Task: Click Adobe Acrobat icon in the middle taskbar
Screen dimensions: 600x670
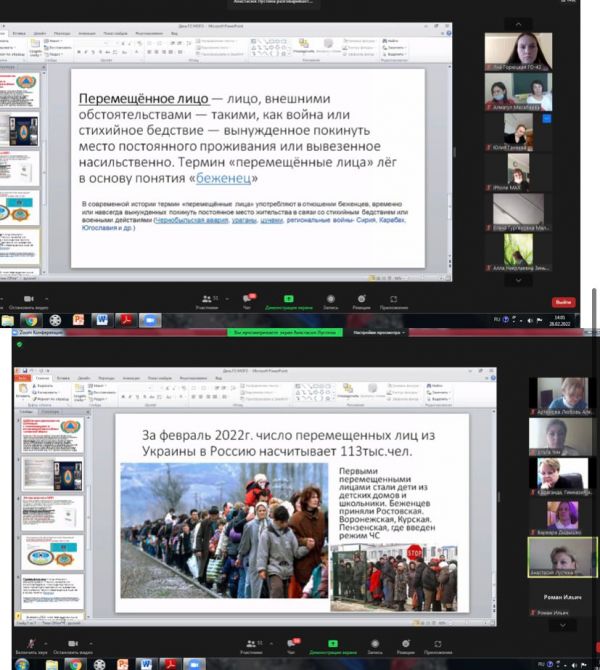Action: tap(126, 320)
